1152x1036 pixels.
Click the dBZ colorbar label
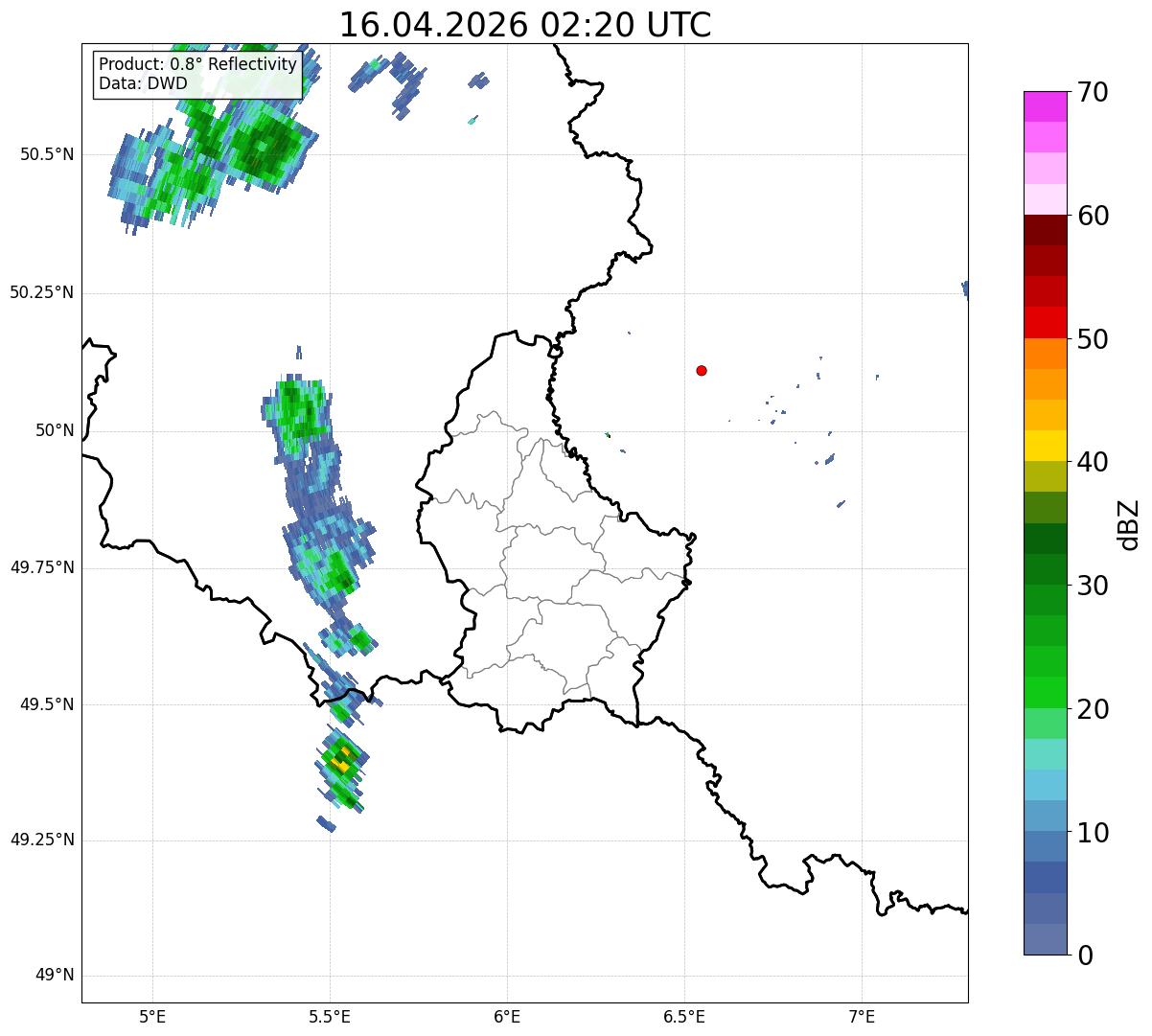point(1129,523)
